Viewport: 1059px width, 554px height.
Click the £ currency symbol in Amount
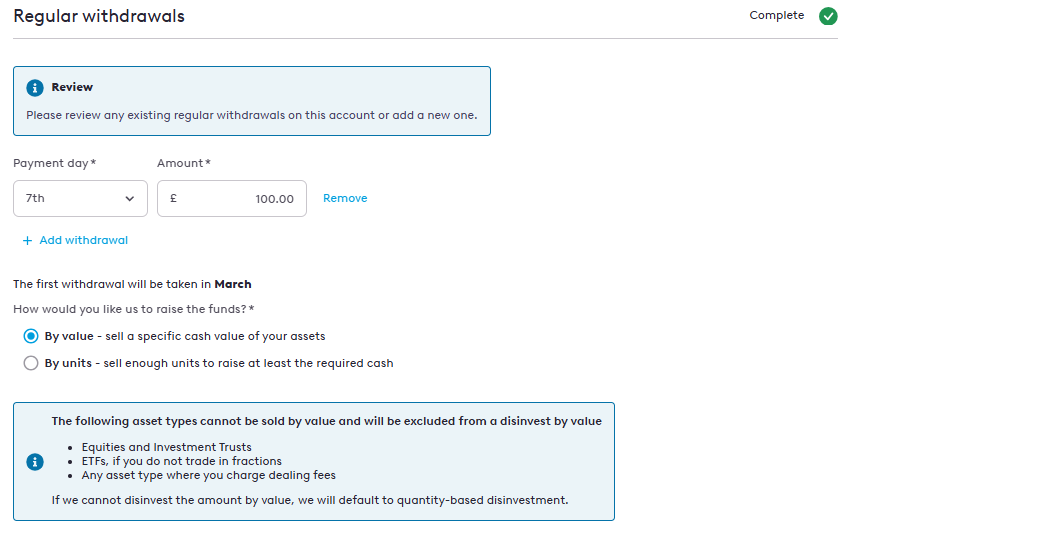tap(173, 199)
